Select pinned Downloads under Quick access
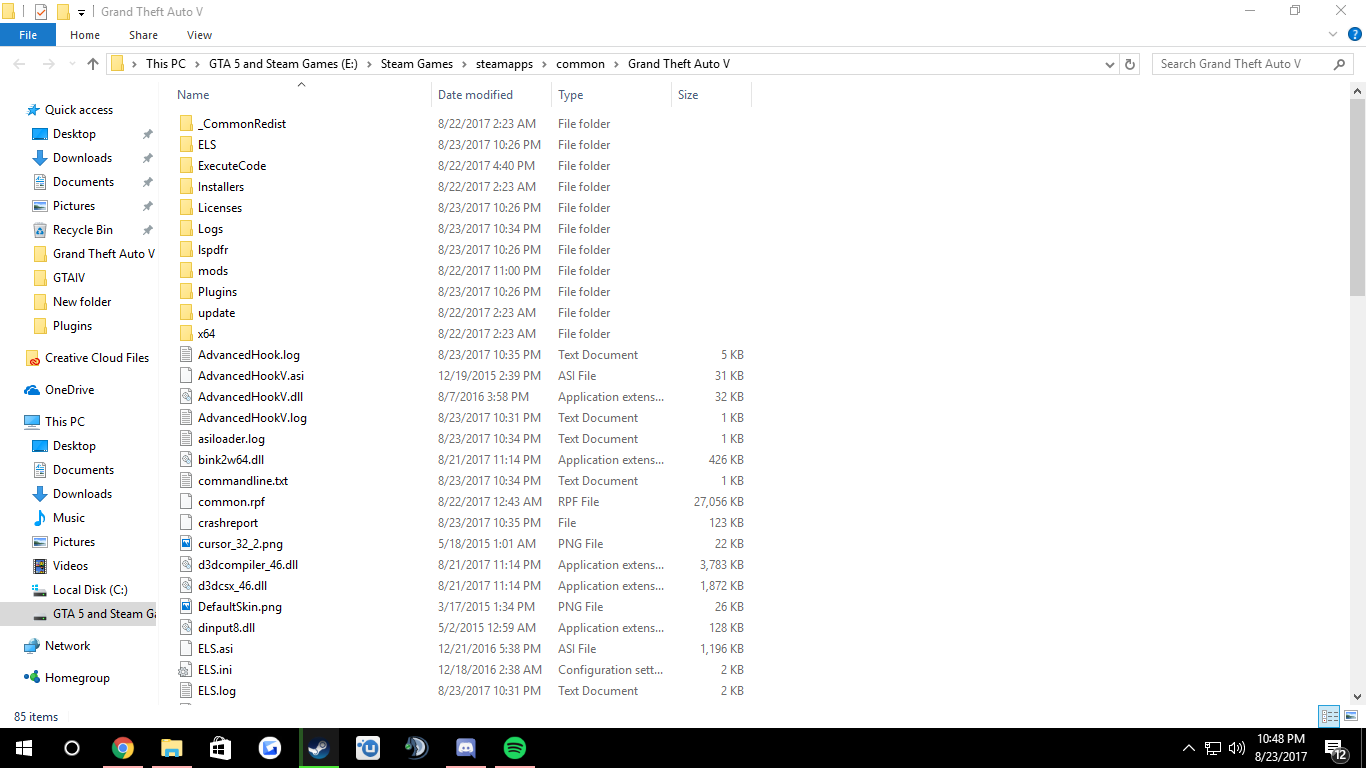1366x768 pixels. 82,158
